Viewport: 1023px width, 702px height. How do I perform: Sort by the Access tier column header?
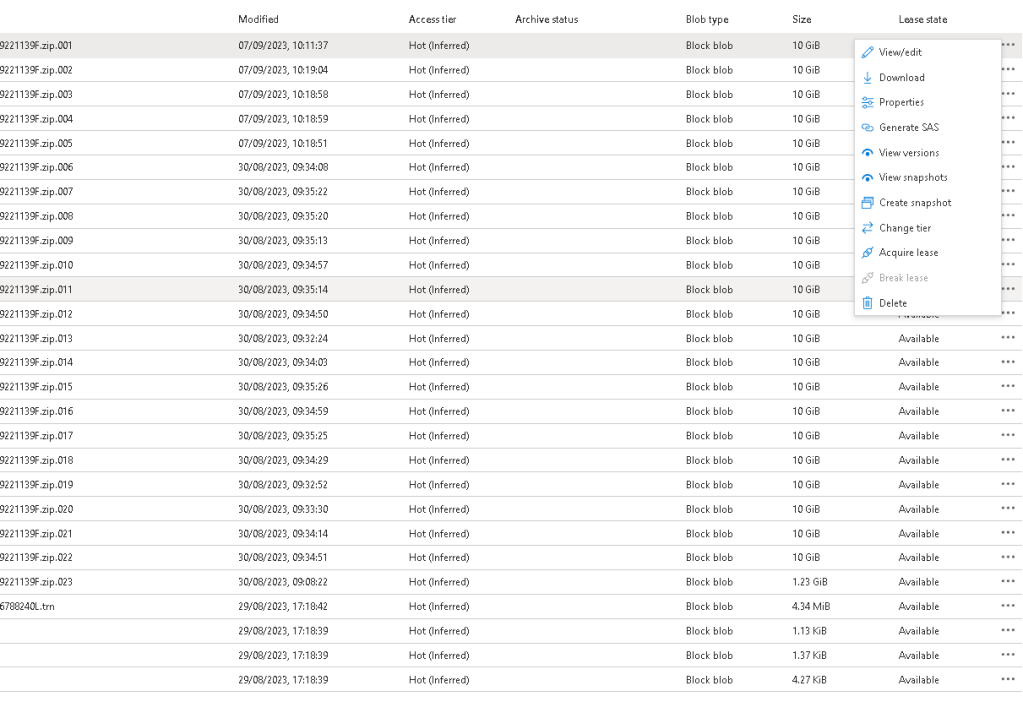click(x=433, y=20)
